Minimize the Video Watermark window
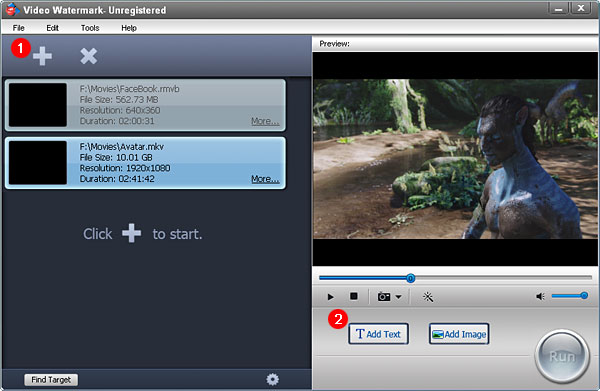Screen dimensions: 600x391 pyautogui.click(x=559, y=8)
